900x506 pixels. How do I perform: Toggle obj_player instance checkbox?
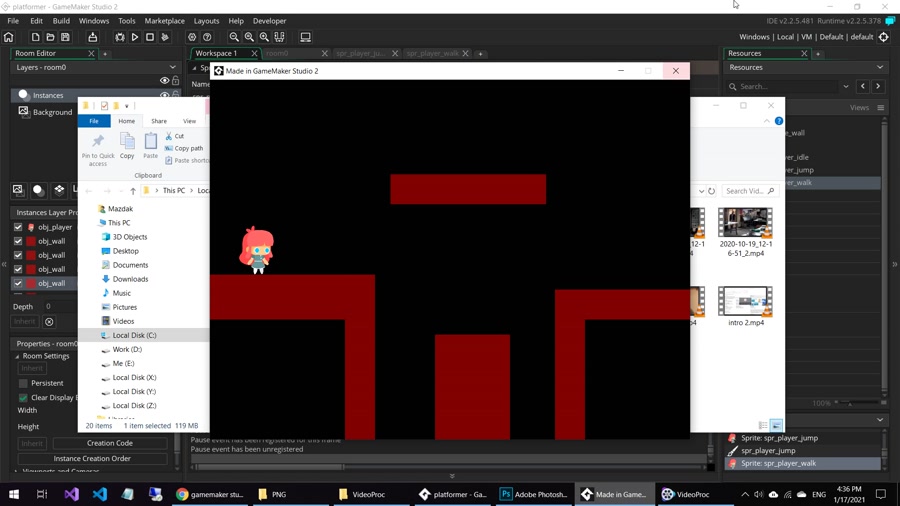[x=18, y=227]
